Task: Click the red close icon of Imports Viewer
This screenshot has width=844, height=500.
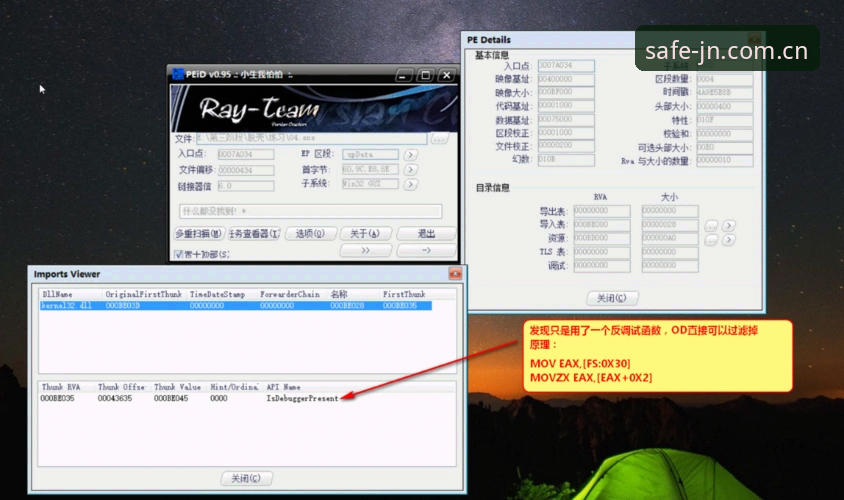Action: click(455, 274)
